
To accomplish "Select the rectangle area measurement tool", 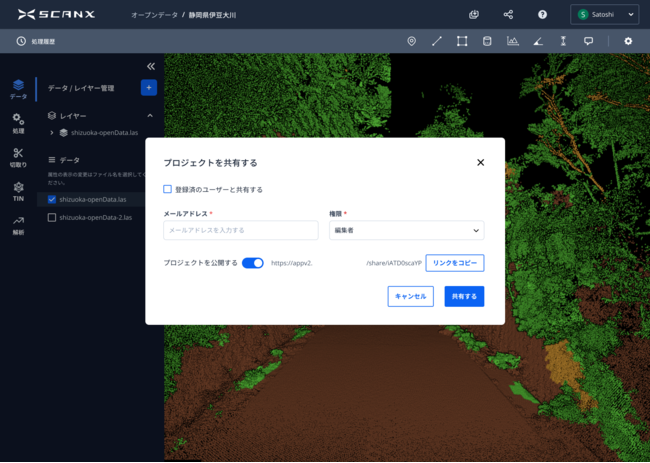I will [462, 41].
